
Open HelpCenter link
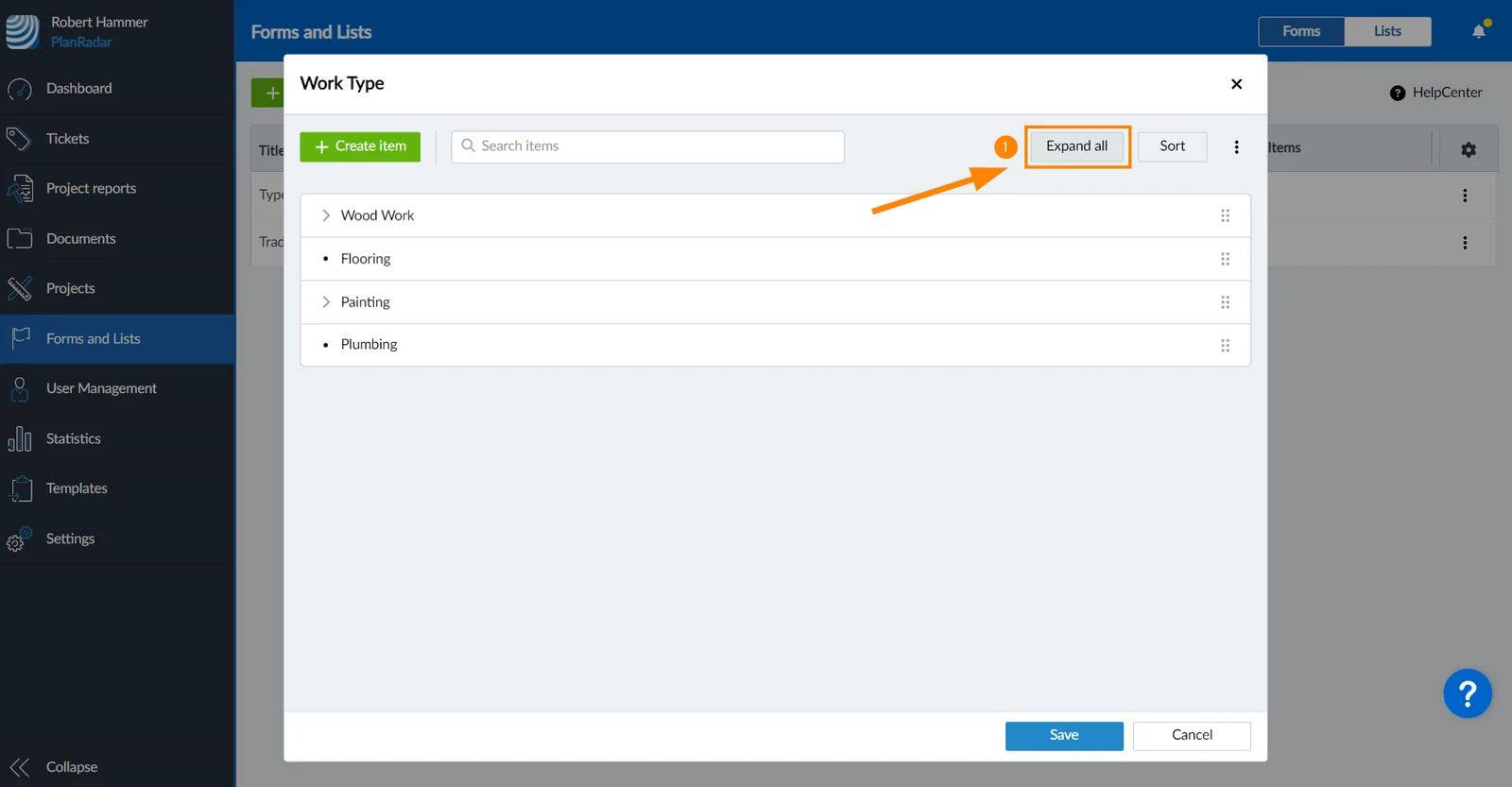1435,93
